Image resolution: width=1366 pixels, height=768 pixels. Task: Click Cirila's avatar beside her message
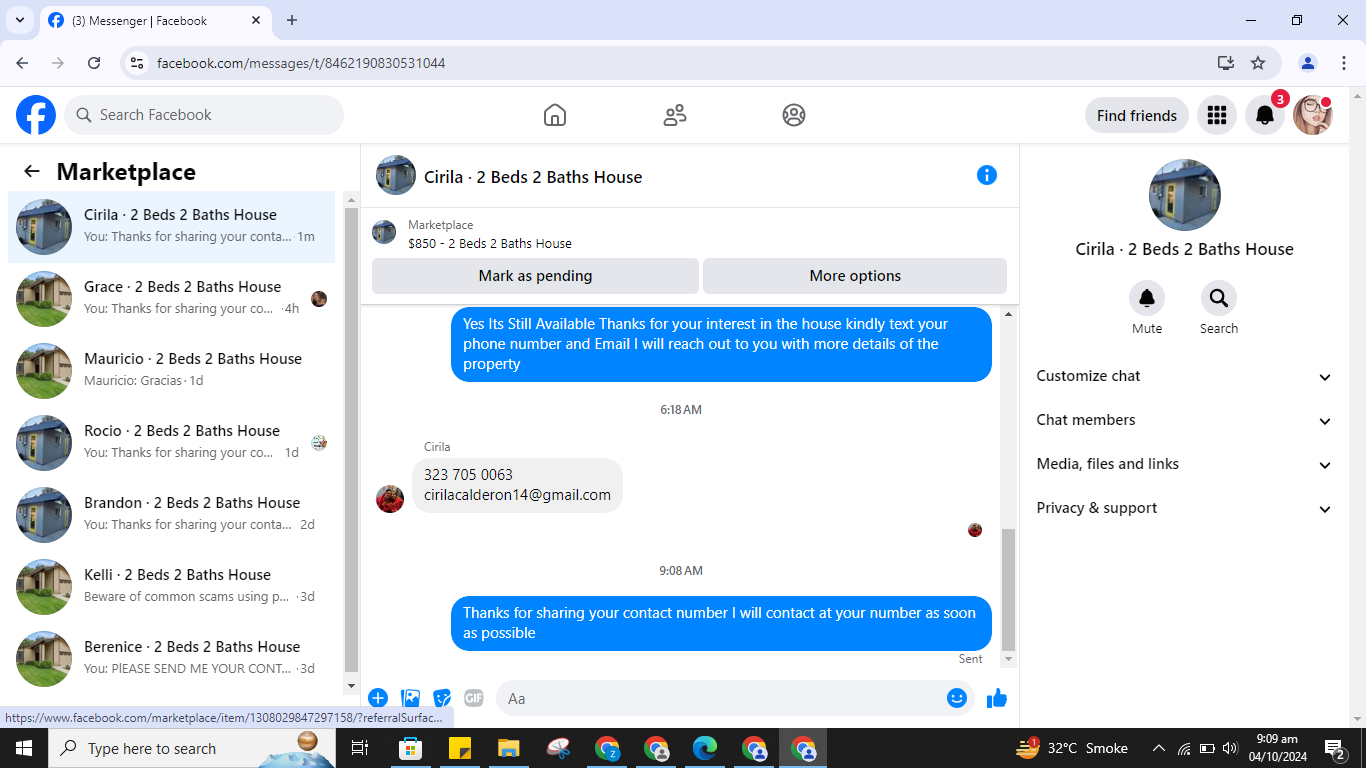pyautogui.click(x=390, y=499)
